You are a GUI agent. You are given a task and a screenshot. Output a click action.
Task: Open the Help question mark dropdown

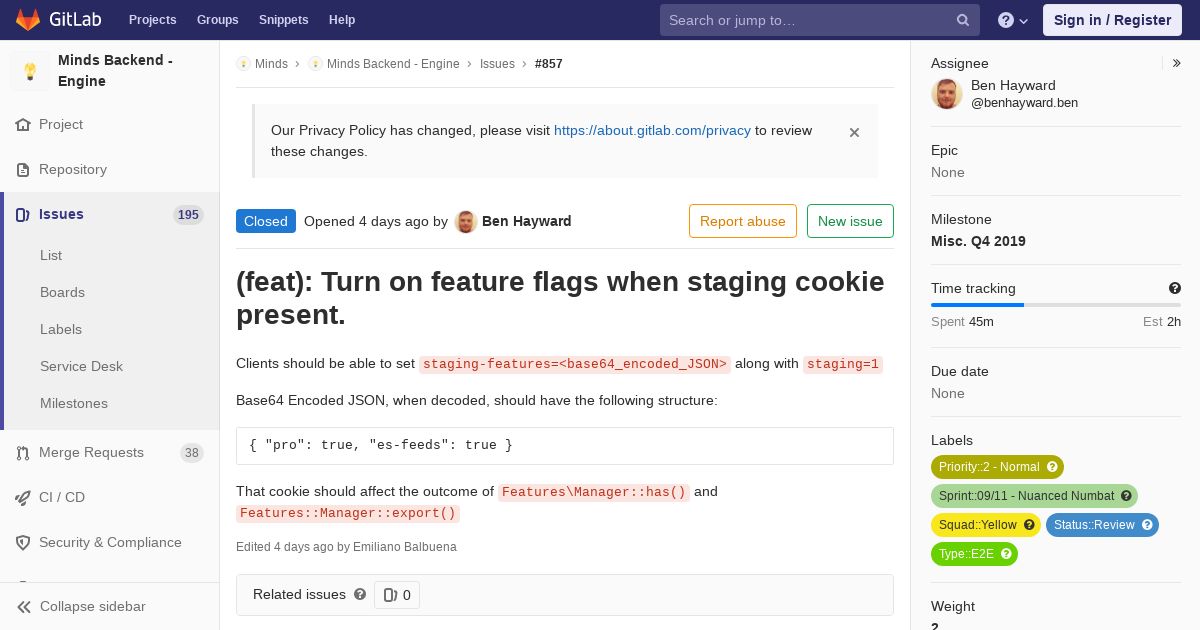click(x=1013, y=20)
